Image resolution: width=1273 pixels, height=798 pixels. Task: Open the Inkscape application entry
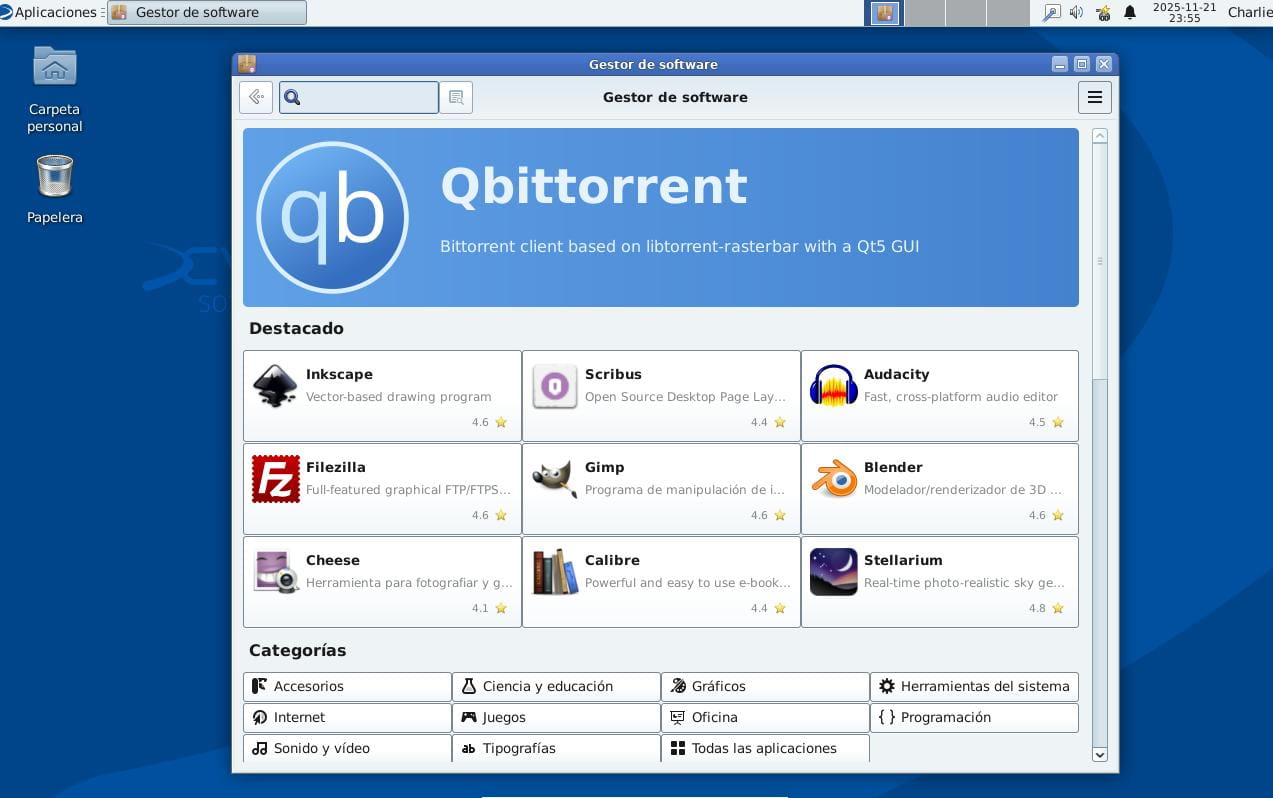(276, 385)
